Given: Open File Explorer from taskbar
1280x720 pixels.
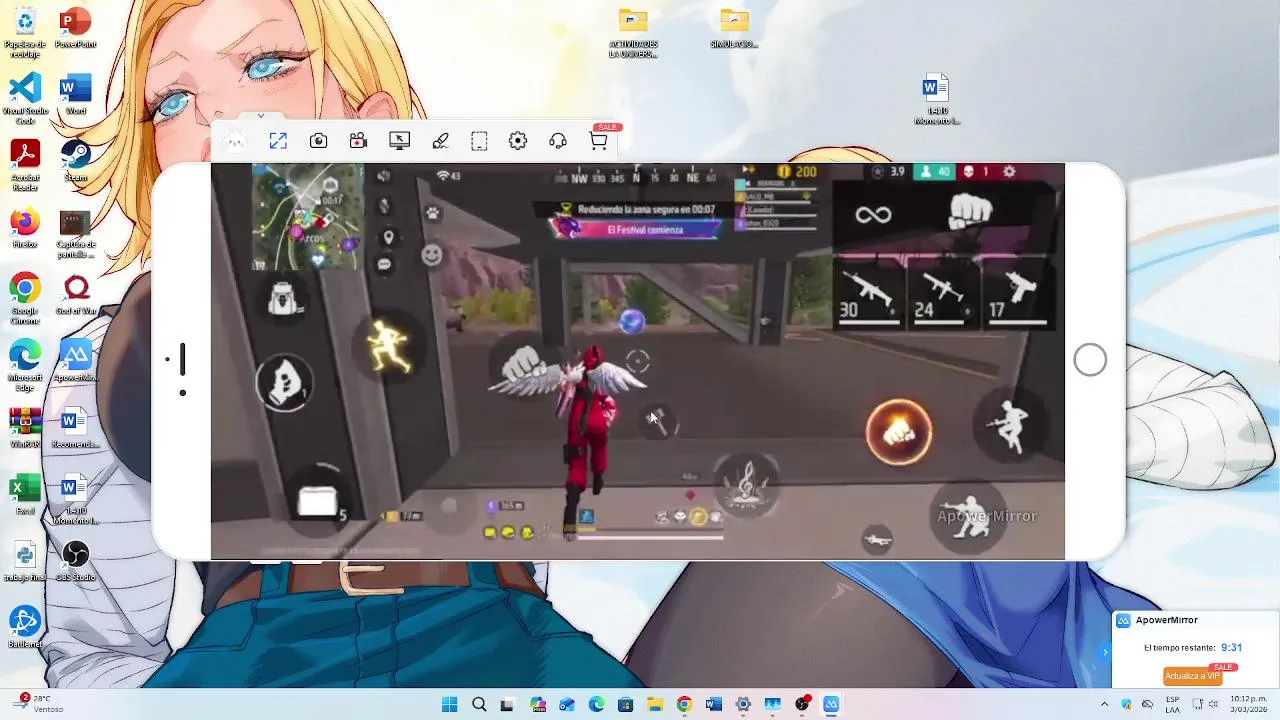Looking at the screenshot, I should point(654,704).
